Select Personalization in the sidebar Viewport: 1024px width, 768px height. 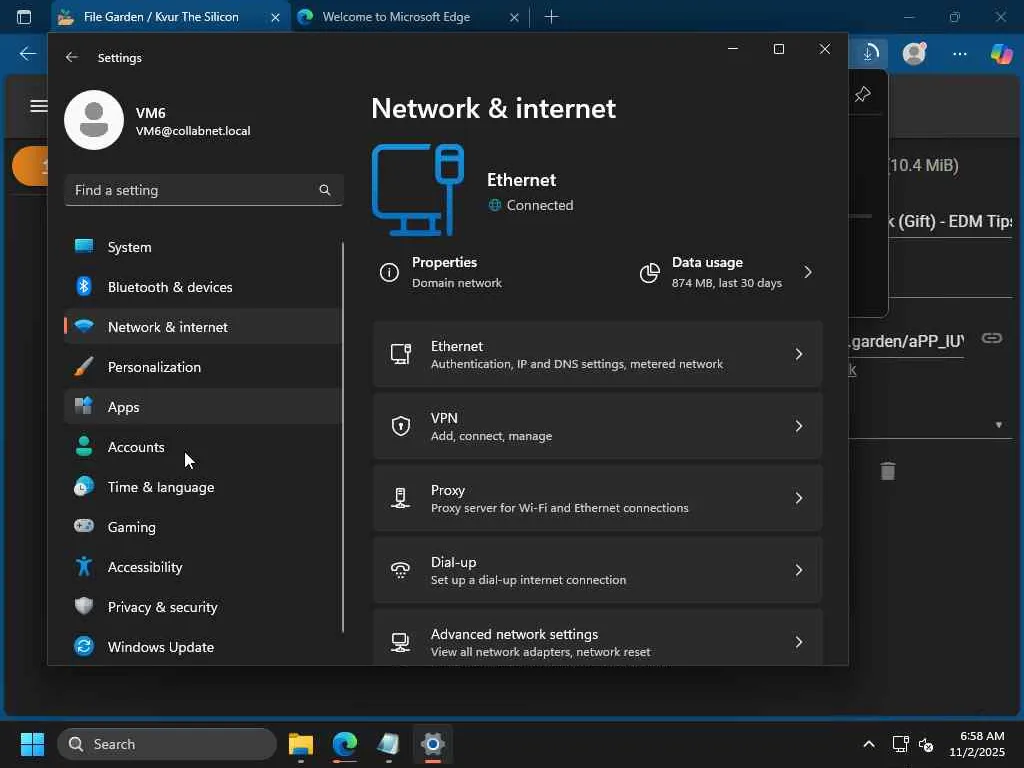click(x=154, y=367)
